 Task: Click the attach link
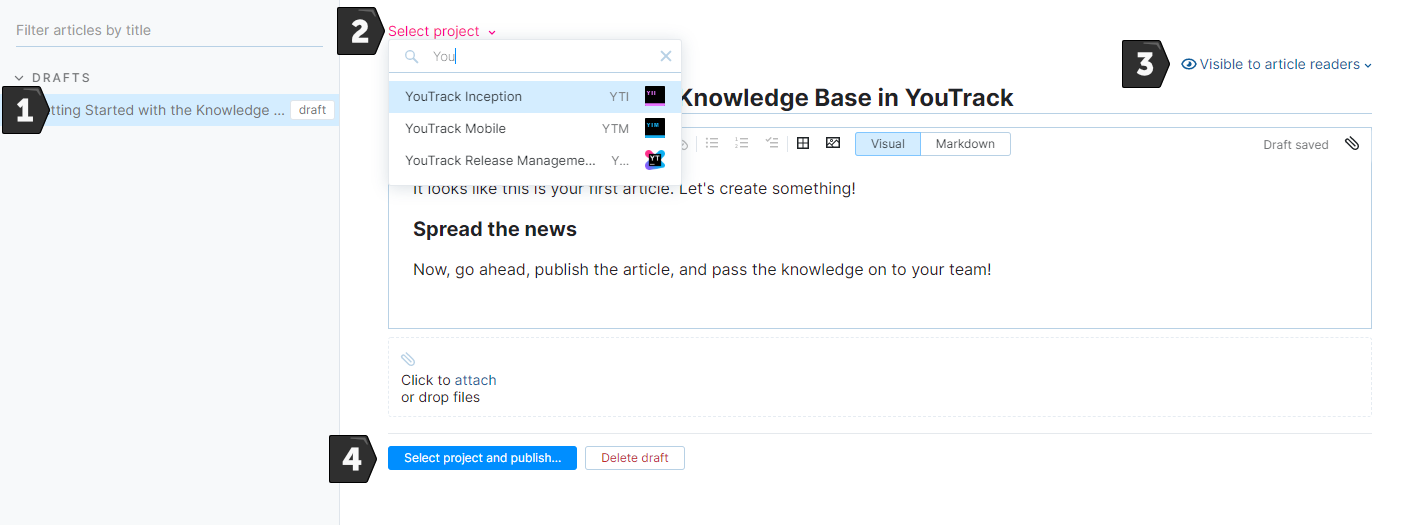pos(476,380)
